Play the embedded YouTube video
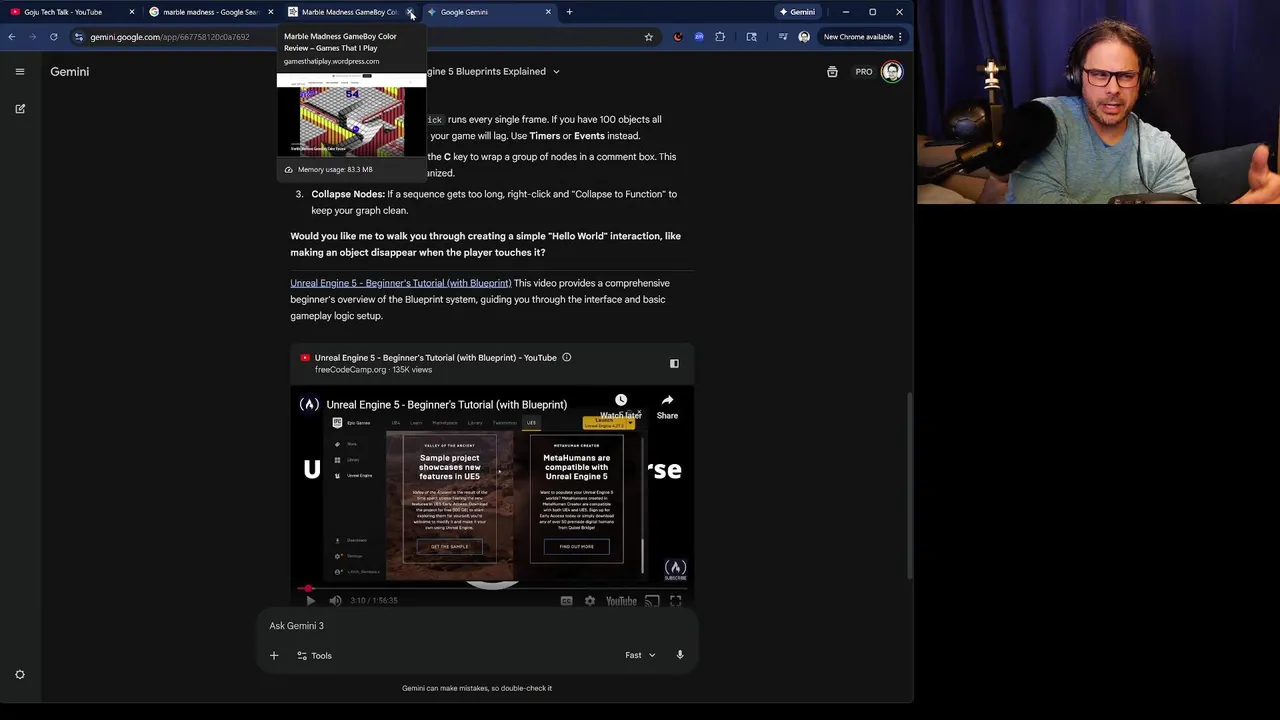 [x=310, y=601]
